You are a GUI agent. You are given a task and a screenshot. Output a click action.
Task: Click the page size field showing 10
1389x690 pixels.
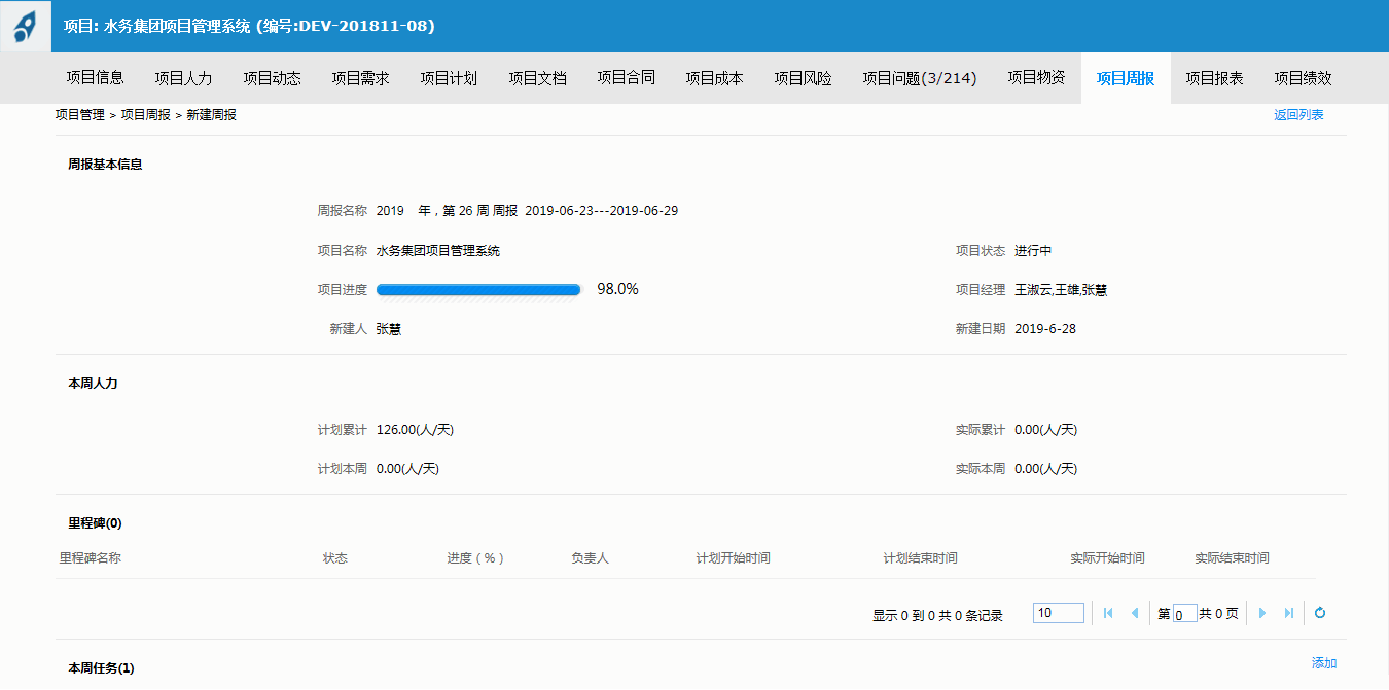(1058, 613)
